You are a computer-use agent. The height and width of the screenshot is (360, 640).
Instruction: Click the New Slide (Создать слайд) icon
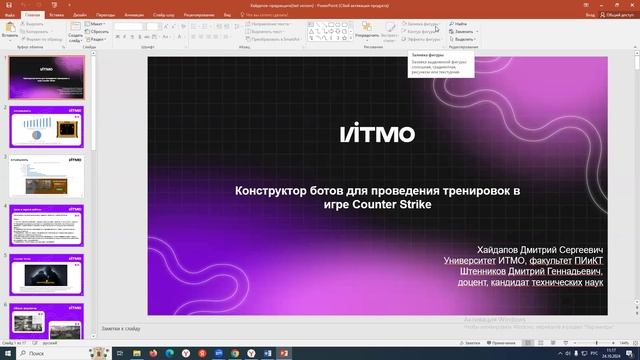point(76,27)
